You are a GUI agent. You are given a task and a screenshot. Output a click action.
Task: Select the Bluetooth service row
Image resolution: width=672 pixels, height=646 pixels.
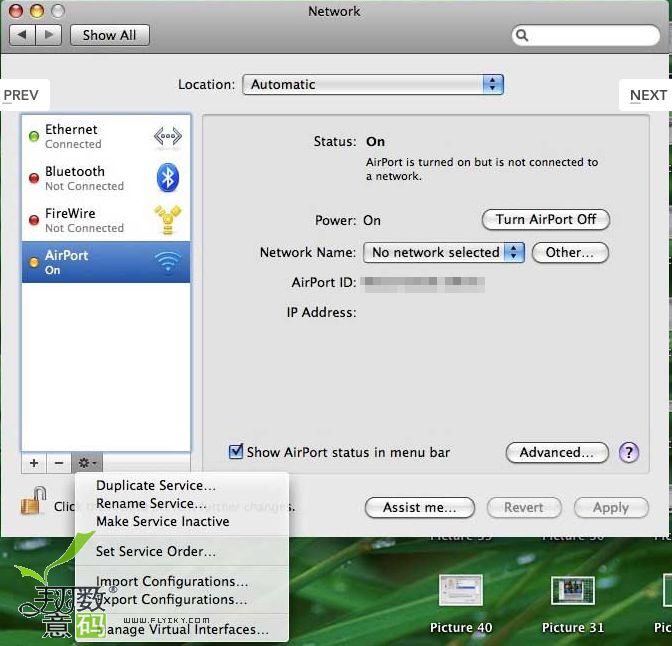[105, 178]
